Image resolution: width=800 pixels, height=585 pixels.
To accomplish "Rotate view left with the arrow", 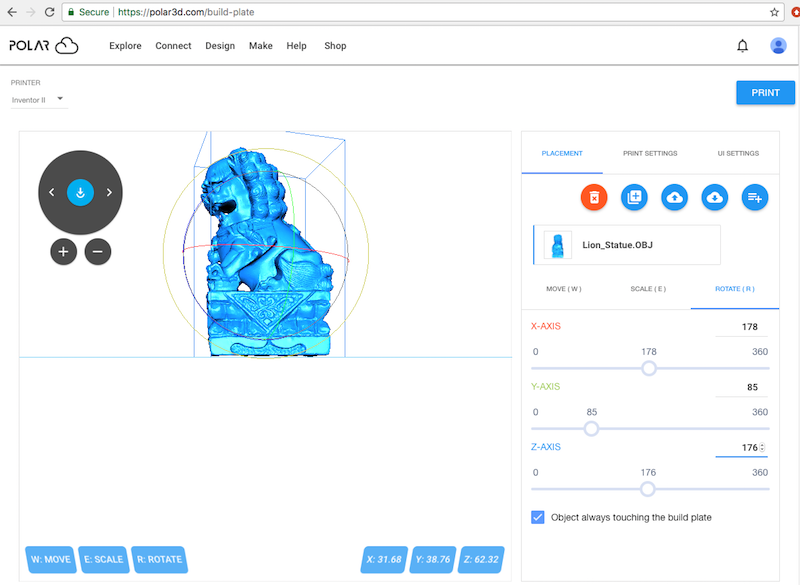I will point(52,192).
